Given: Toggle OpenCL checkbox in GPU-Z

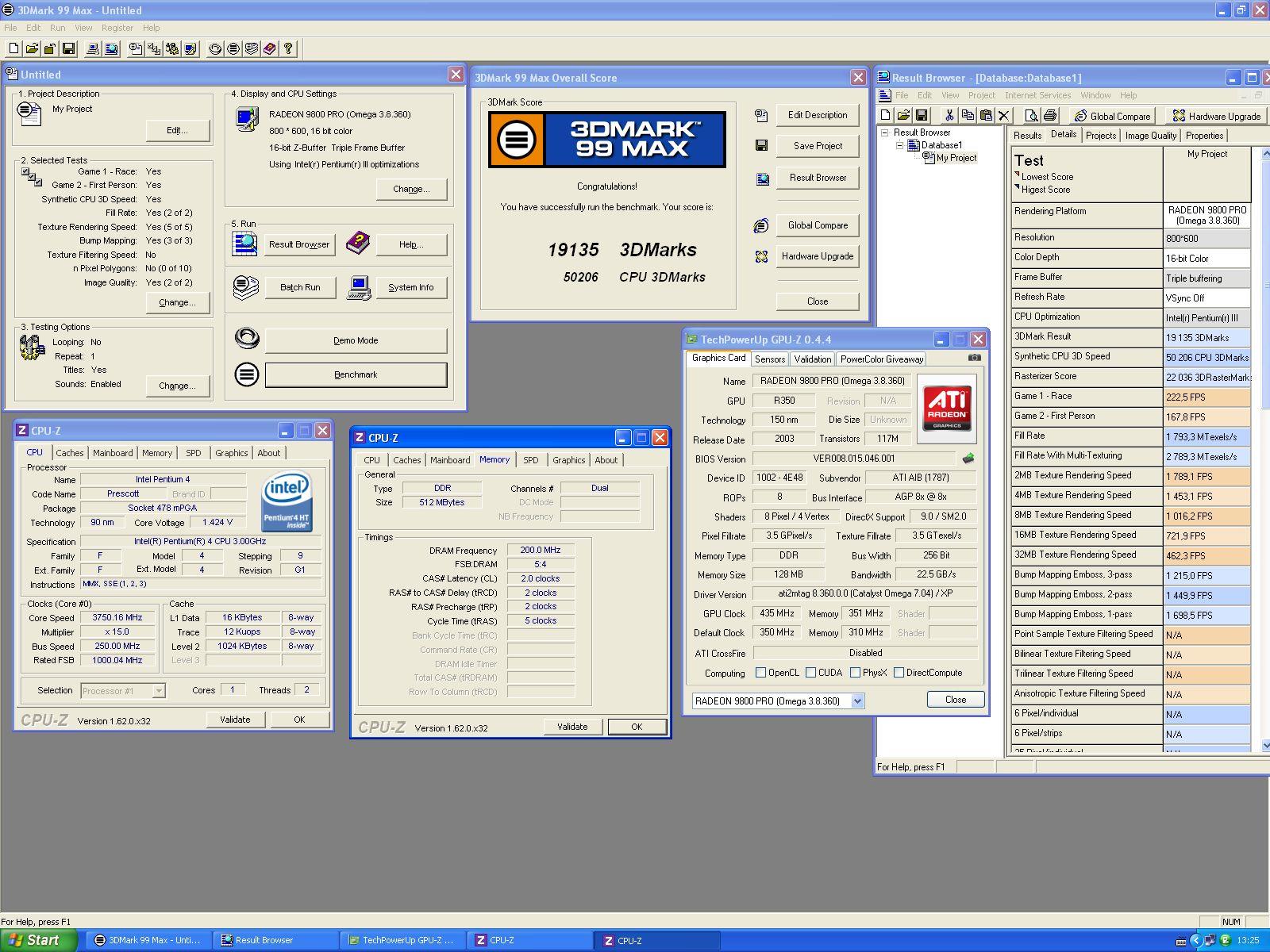Looking at the screenshot, I should [x=760, y=673].
